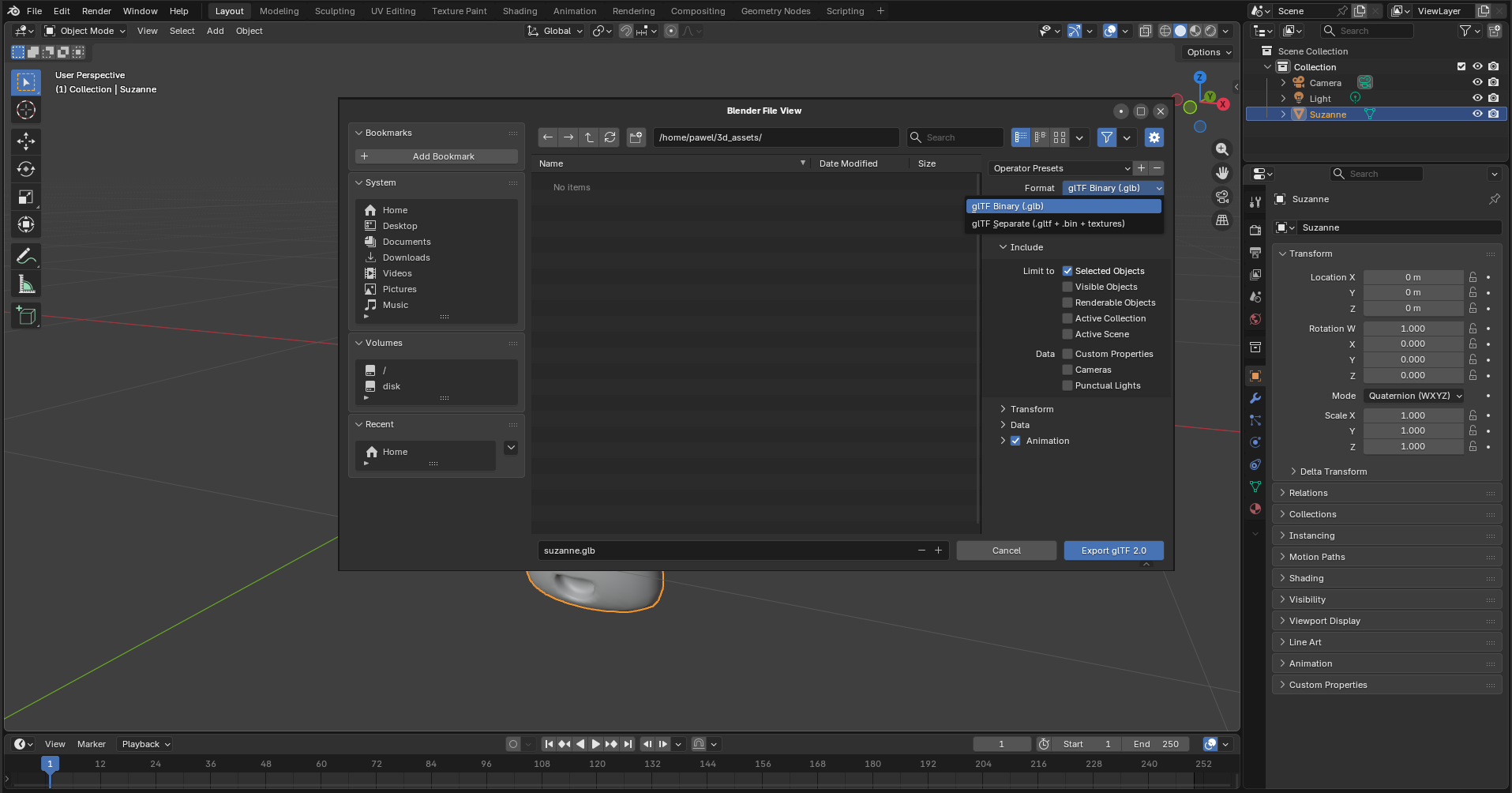Click the viewport zoom magnifier icon
Image resolution: width=1512 pixels, height=793 pixels.
click(1222, 149)
